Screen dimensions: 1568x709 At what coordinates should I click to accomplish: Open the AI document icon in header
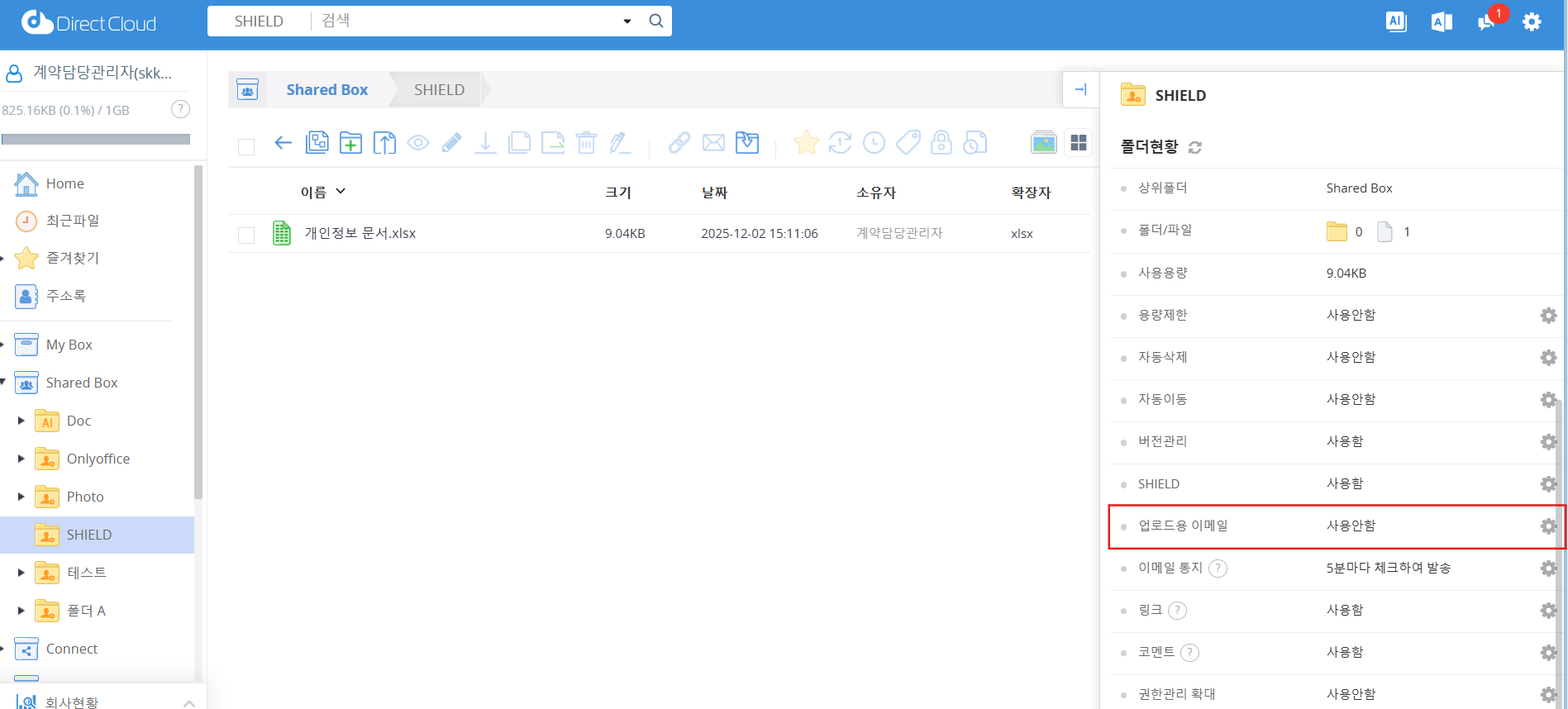(x=1396, y=21)
